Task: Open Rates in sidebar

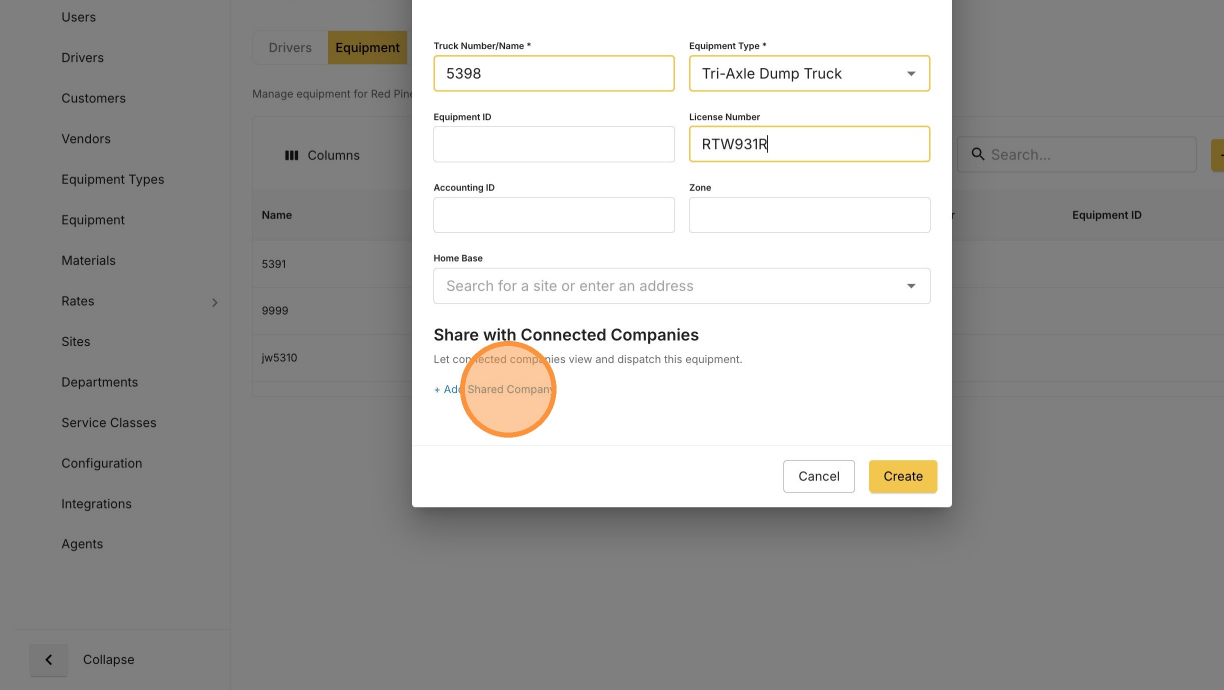Action: [x=78, y=301]
